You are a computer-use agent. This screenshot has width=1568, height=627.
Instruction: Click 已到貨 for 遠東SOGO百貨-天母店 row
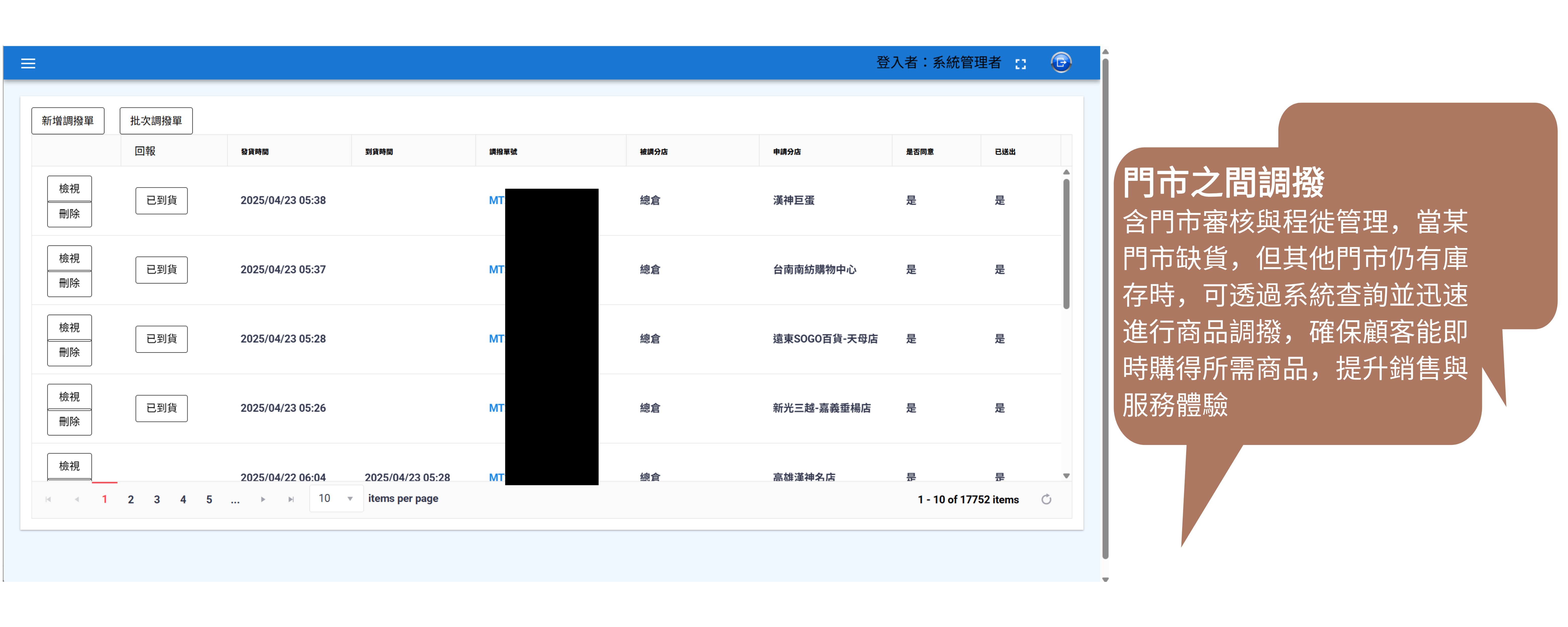(x=161, y=339)
